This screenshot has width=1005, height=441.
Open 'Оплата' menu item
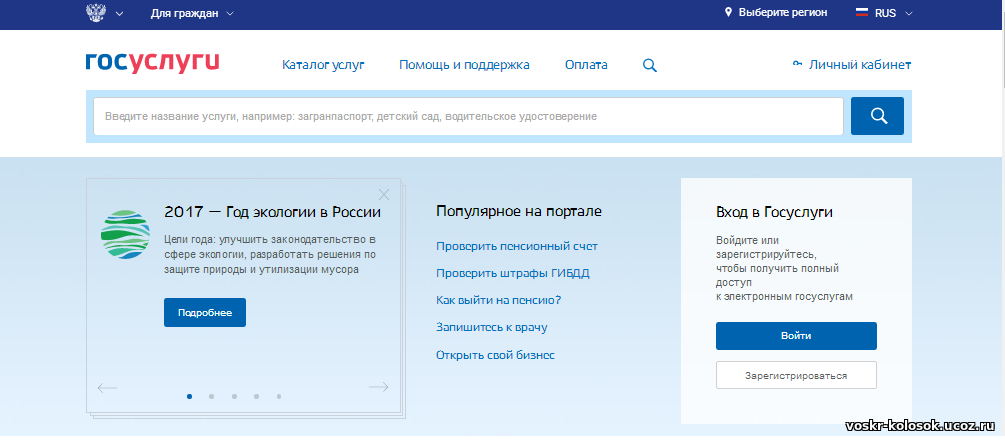[586, 65]
